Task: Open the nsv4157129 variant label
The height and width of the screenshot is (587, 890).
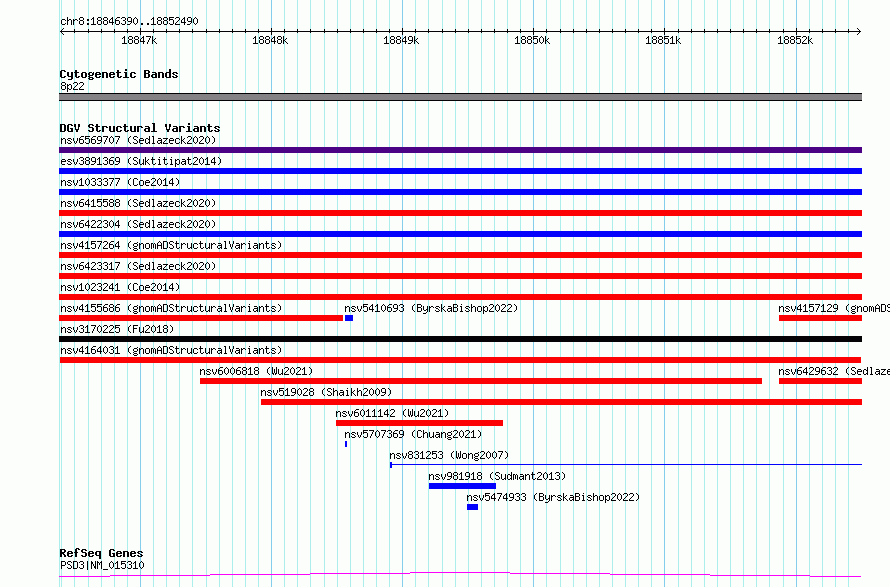Action: (834, 308)
